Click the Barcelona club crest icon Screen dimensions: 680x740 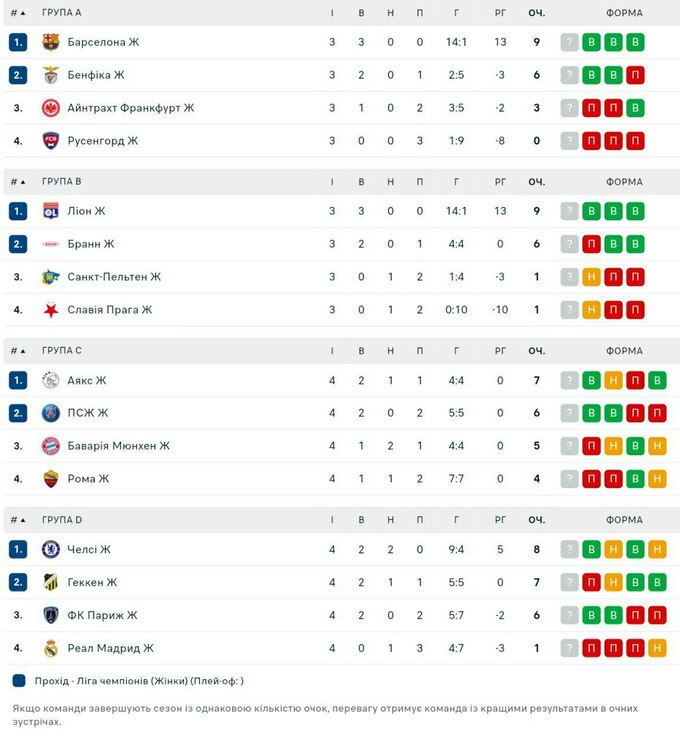point(51,42)
